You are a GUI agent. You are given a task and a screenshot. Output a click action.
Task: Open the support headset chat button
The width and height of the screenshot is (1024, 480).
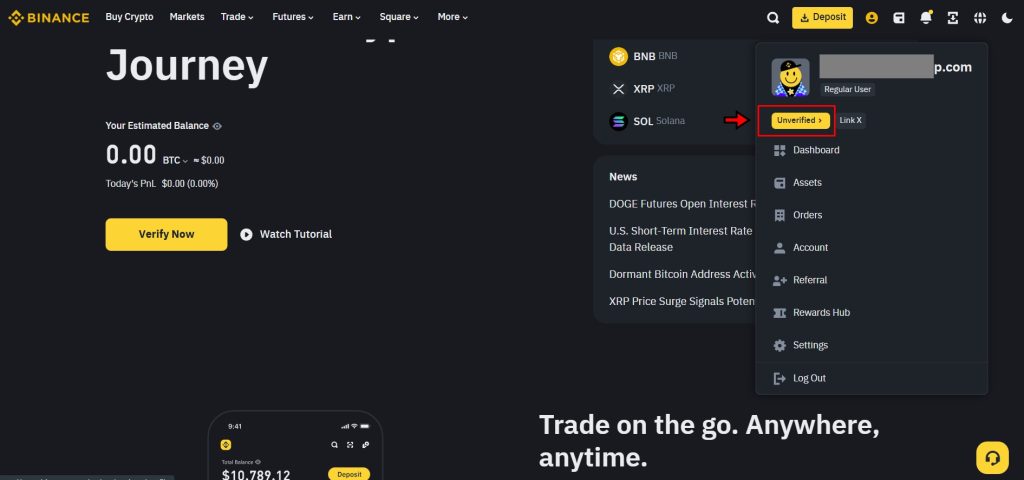[992, 458]
